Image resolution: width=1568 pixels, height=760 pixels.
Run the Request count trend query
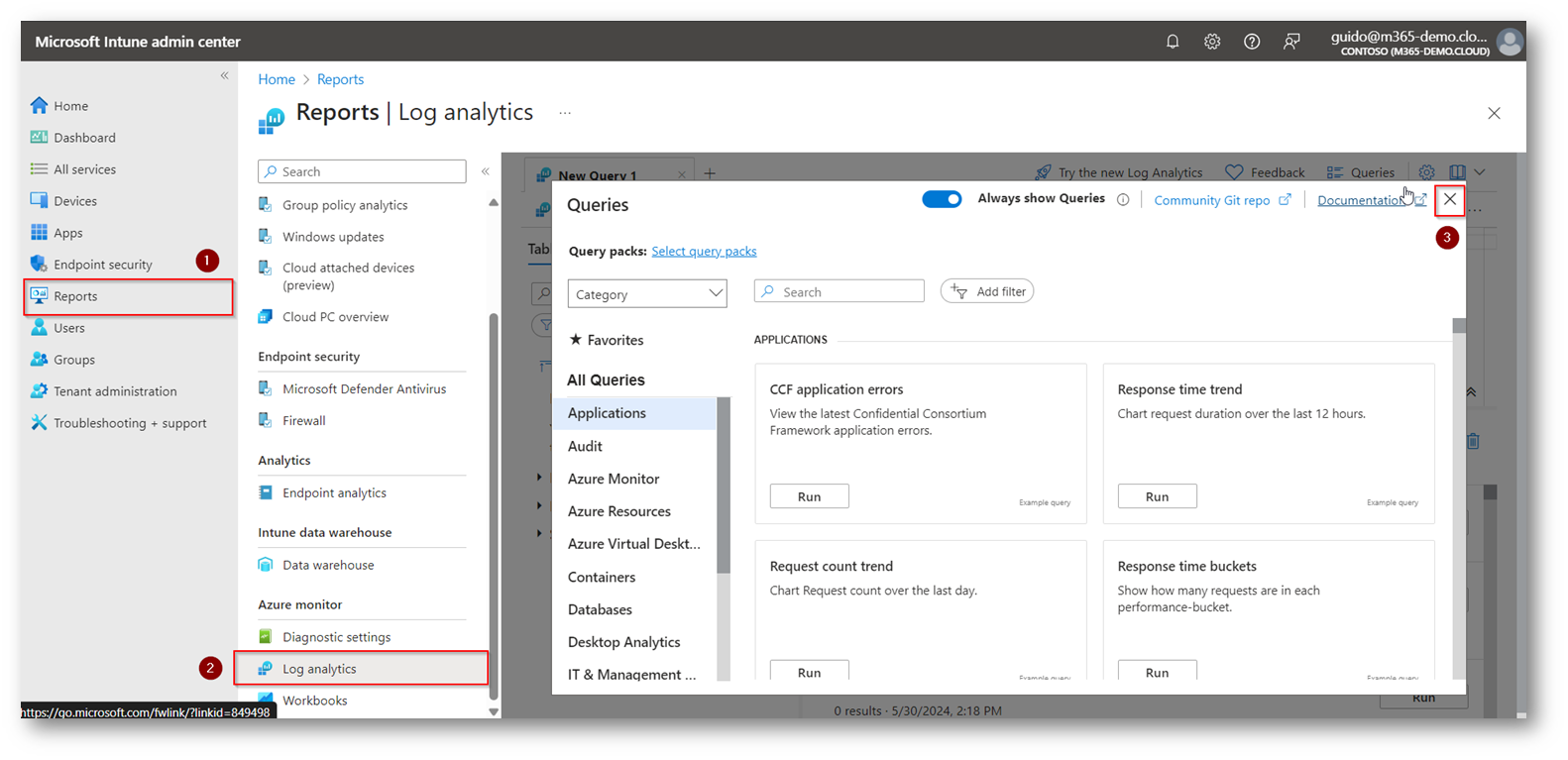810,671
